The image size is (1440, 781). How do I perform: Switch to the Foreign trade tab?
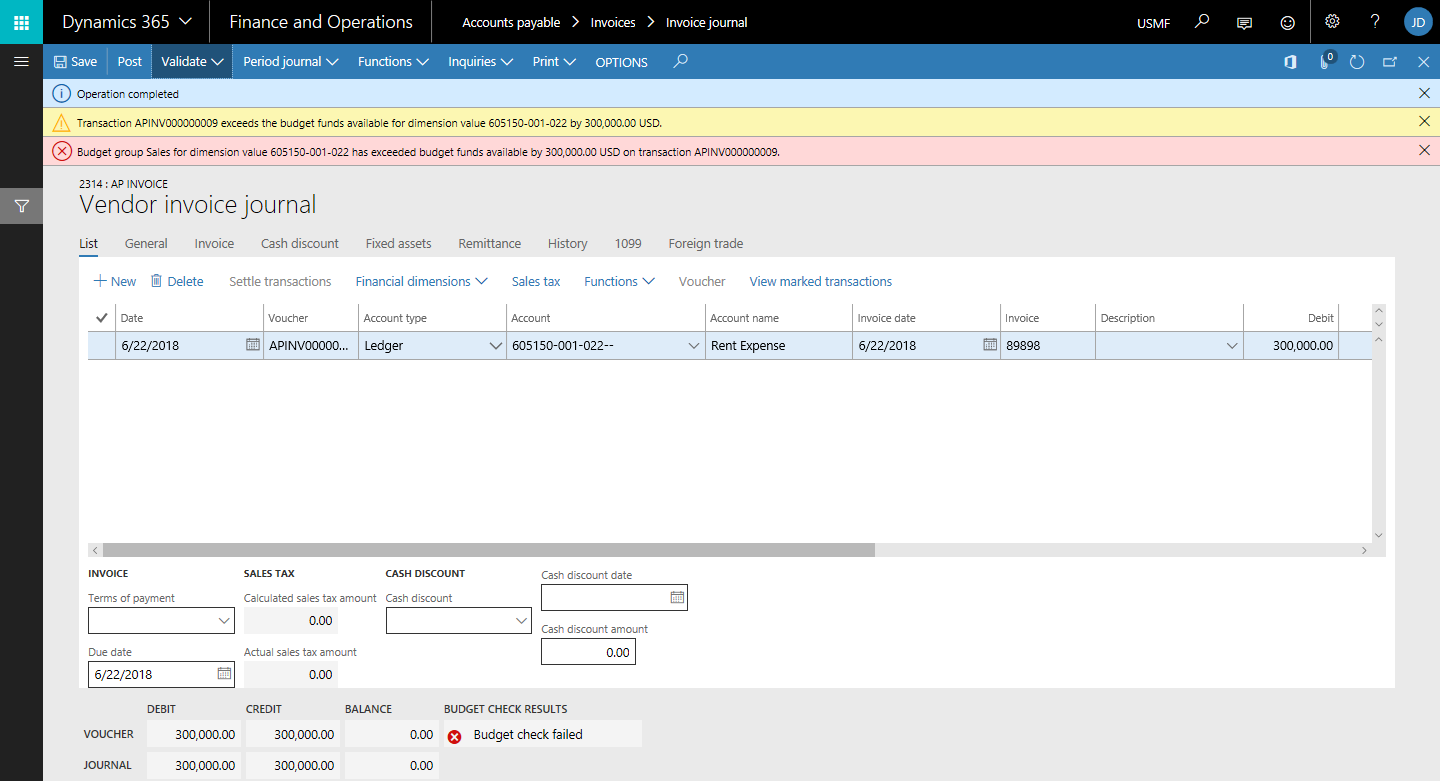pyautogui.click(x=705, y=243)
